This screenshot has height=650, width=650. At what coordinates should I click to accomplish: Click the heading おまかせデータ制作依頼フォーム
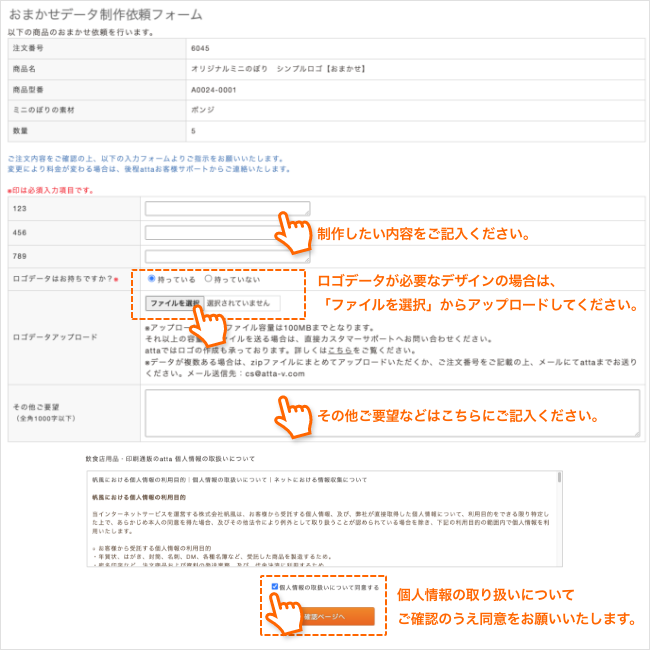tap(106, 15)
